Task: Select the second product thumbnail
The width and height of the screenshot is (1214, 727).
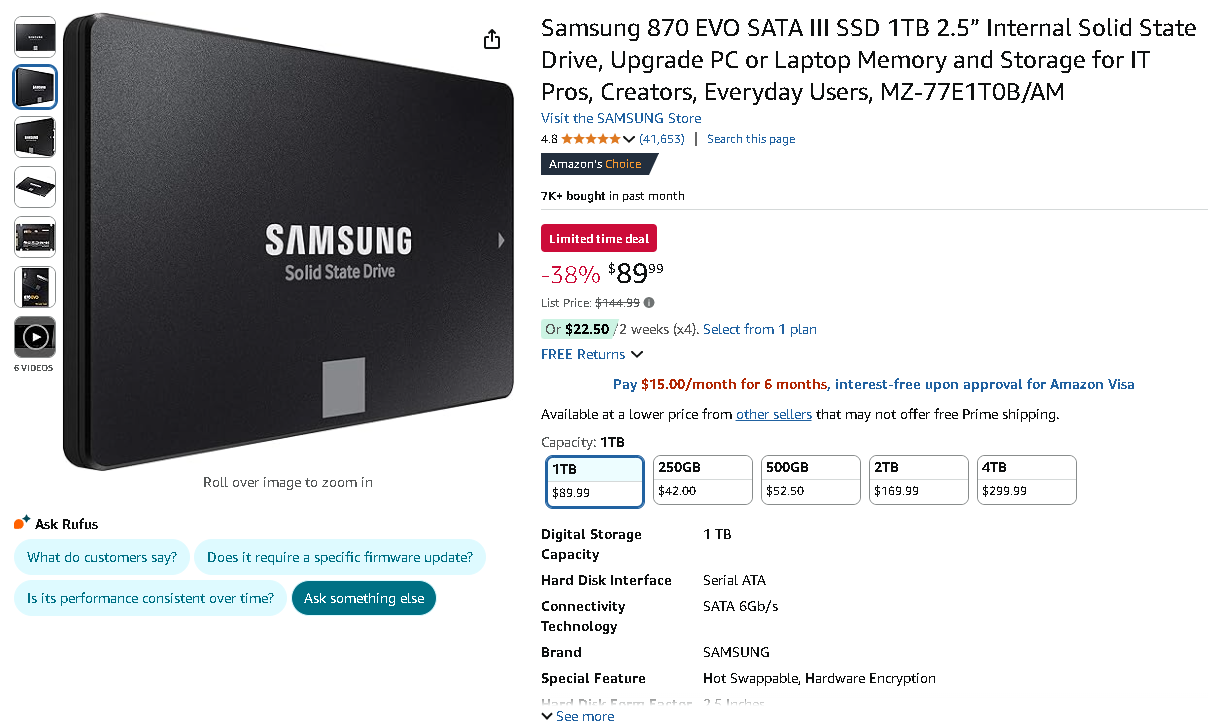Action: click(35, 87)
